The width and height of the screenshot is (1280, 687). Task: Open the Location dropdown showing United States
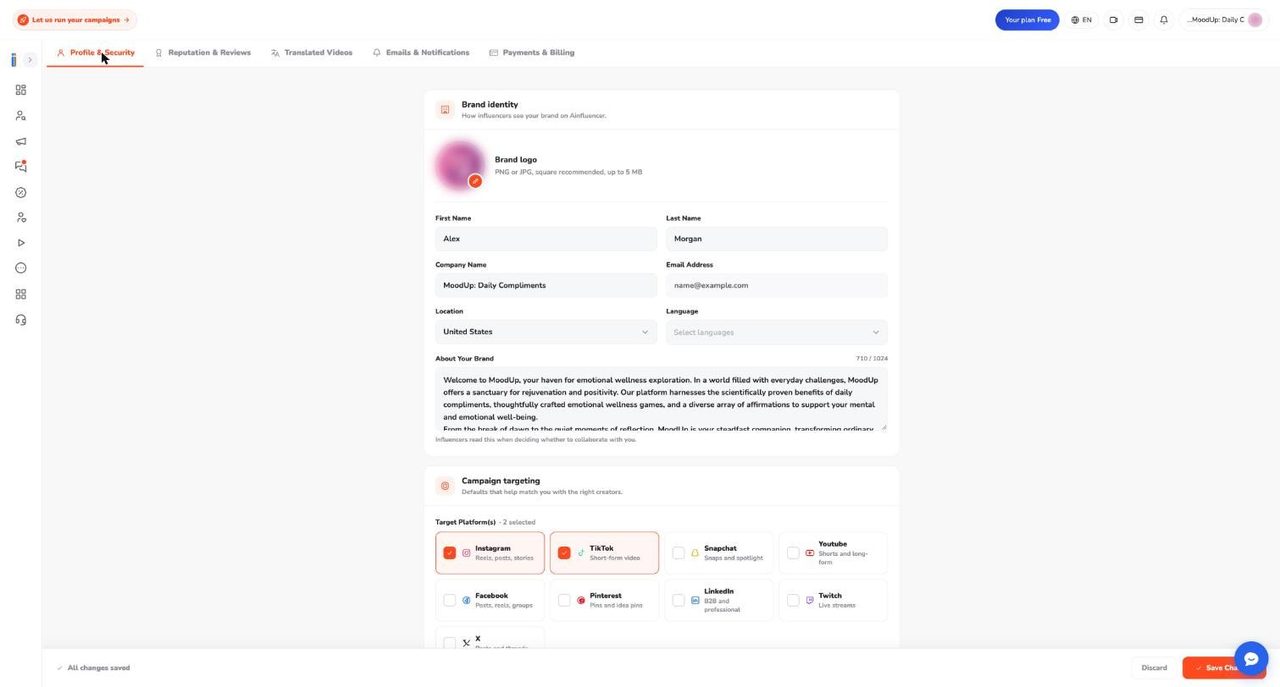tap(546, 332)
